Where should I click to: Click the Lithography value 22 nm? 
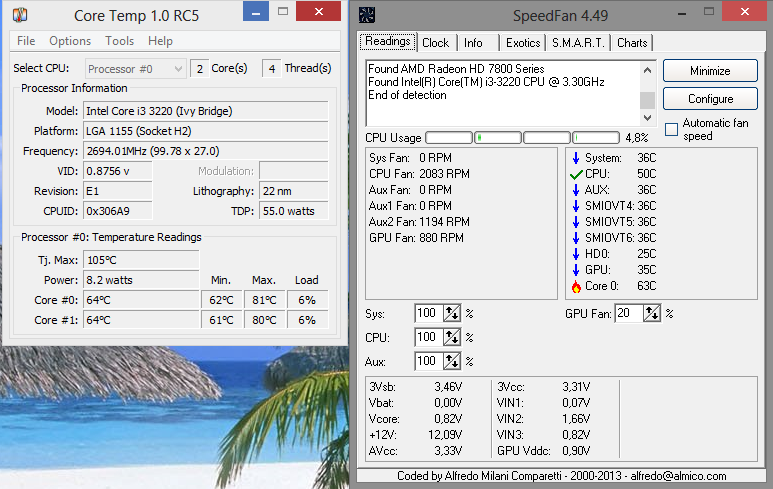click(x=294, y=191)
